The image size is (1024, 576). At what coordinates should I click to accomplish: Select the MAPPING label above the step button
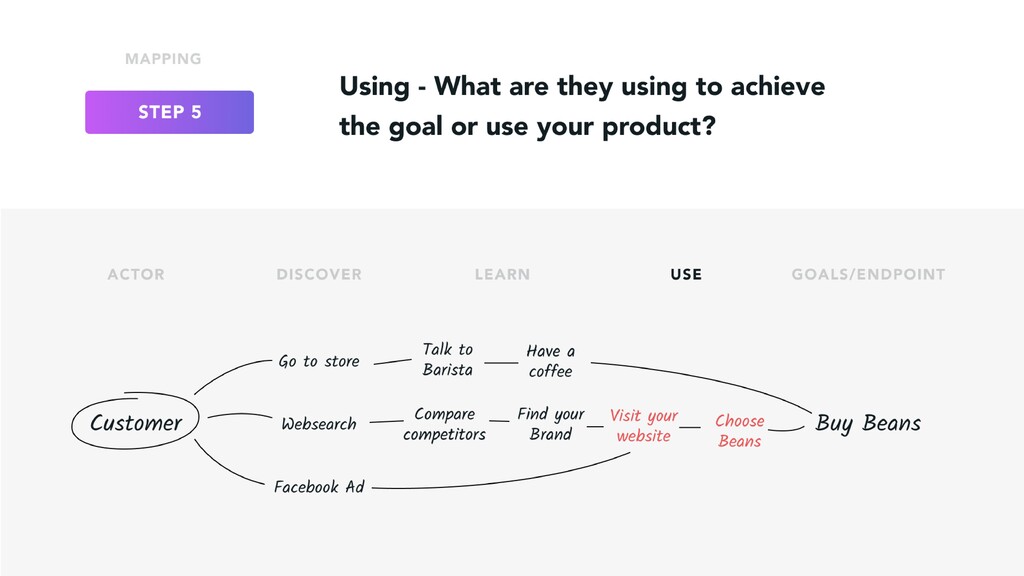coord(163,59)
